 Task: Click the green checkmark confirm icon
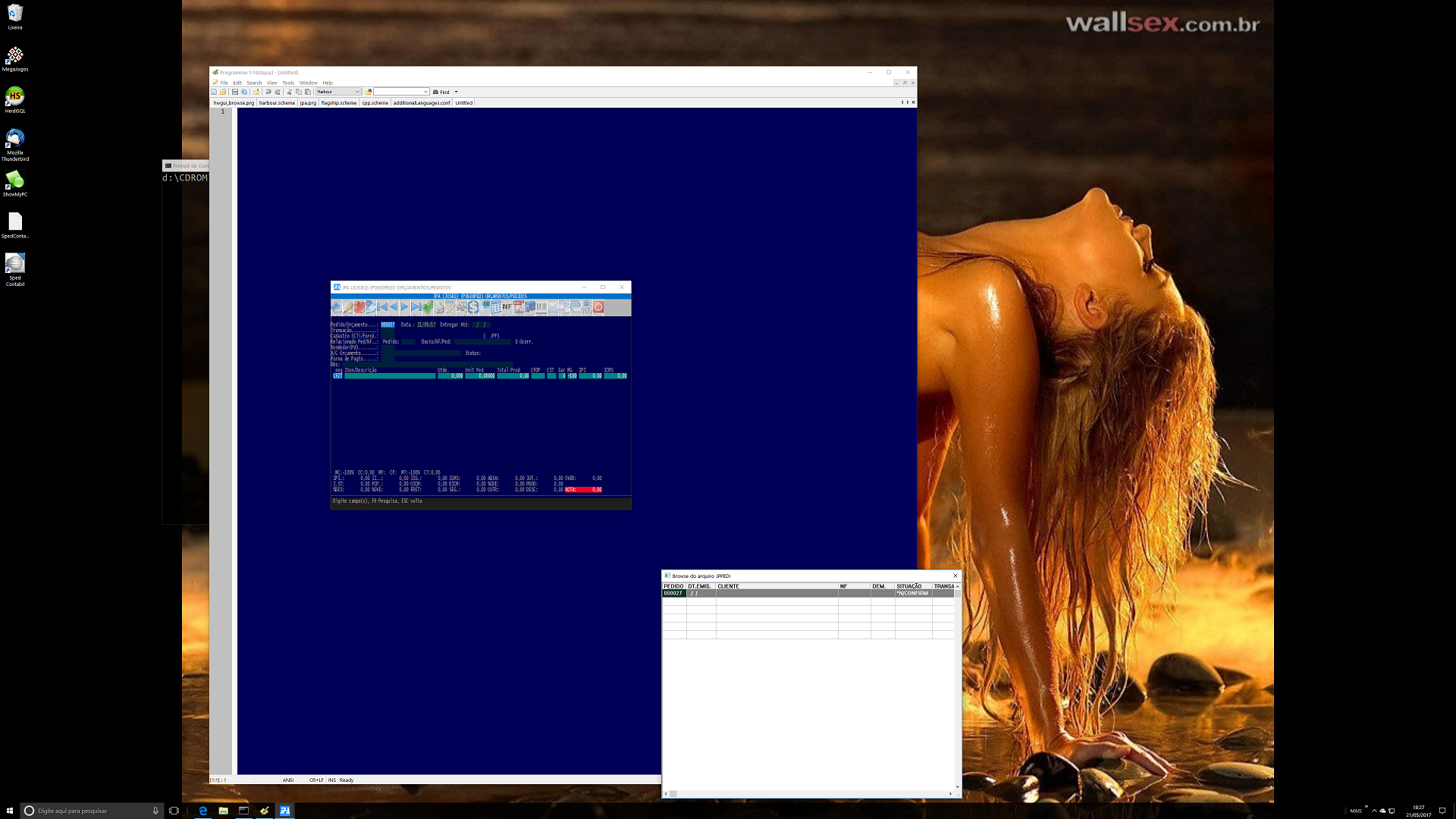pos(428,307)
